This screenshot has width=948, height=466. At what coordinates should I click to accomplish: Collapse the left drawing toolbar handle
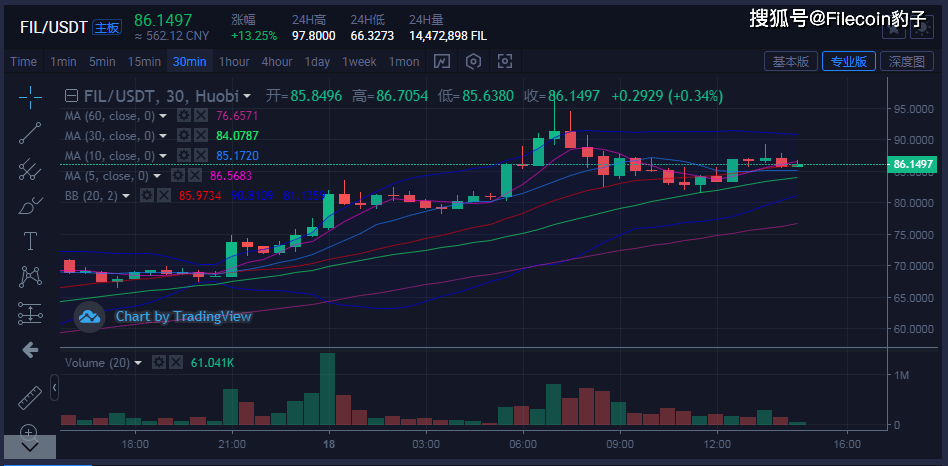54,387
